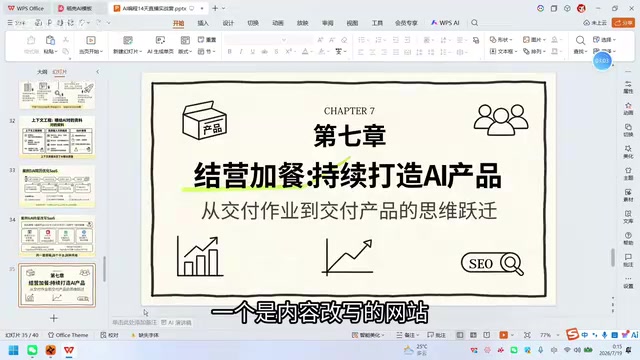Open the 新建幻灯片 dropdown
Viewport: 640px width, 360px height.
coord(127,51)
